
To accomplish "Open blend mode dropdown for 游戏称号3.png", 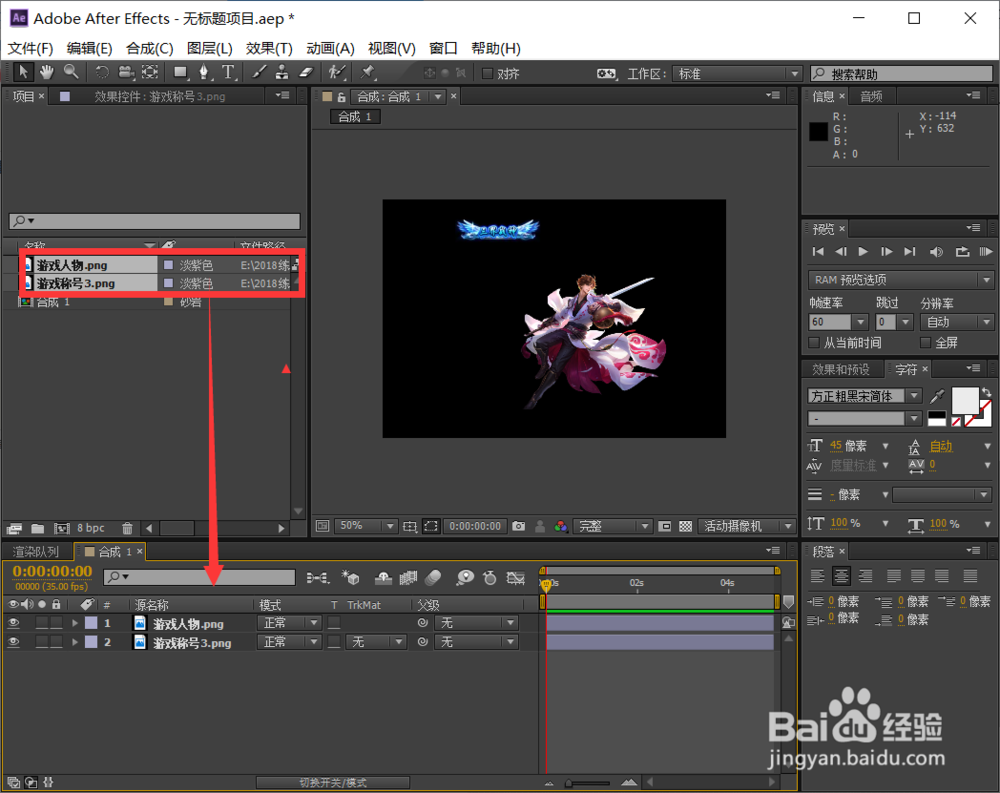I will (289, 642).
